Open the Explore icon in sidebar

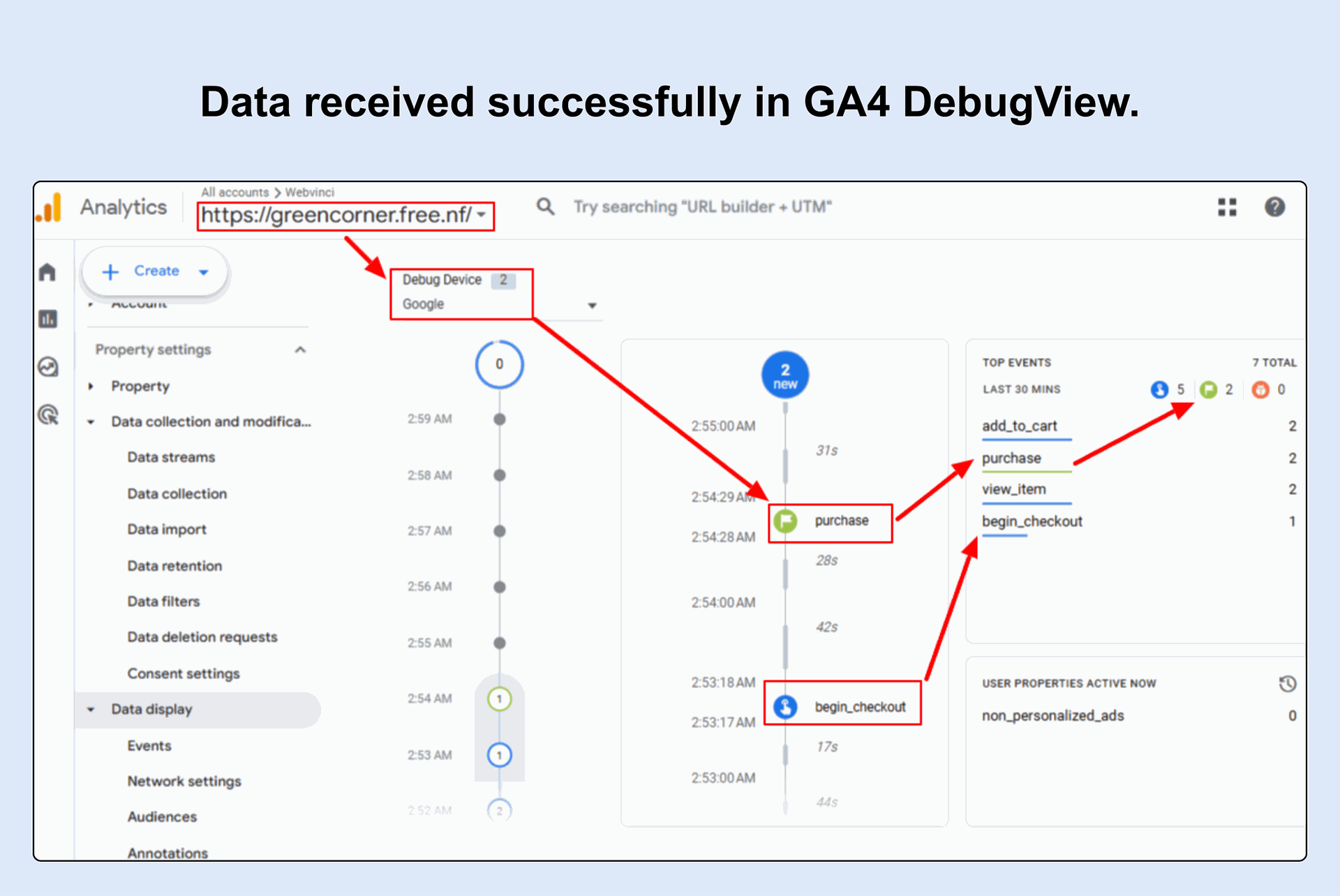point(47,367)
